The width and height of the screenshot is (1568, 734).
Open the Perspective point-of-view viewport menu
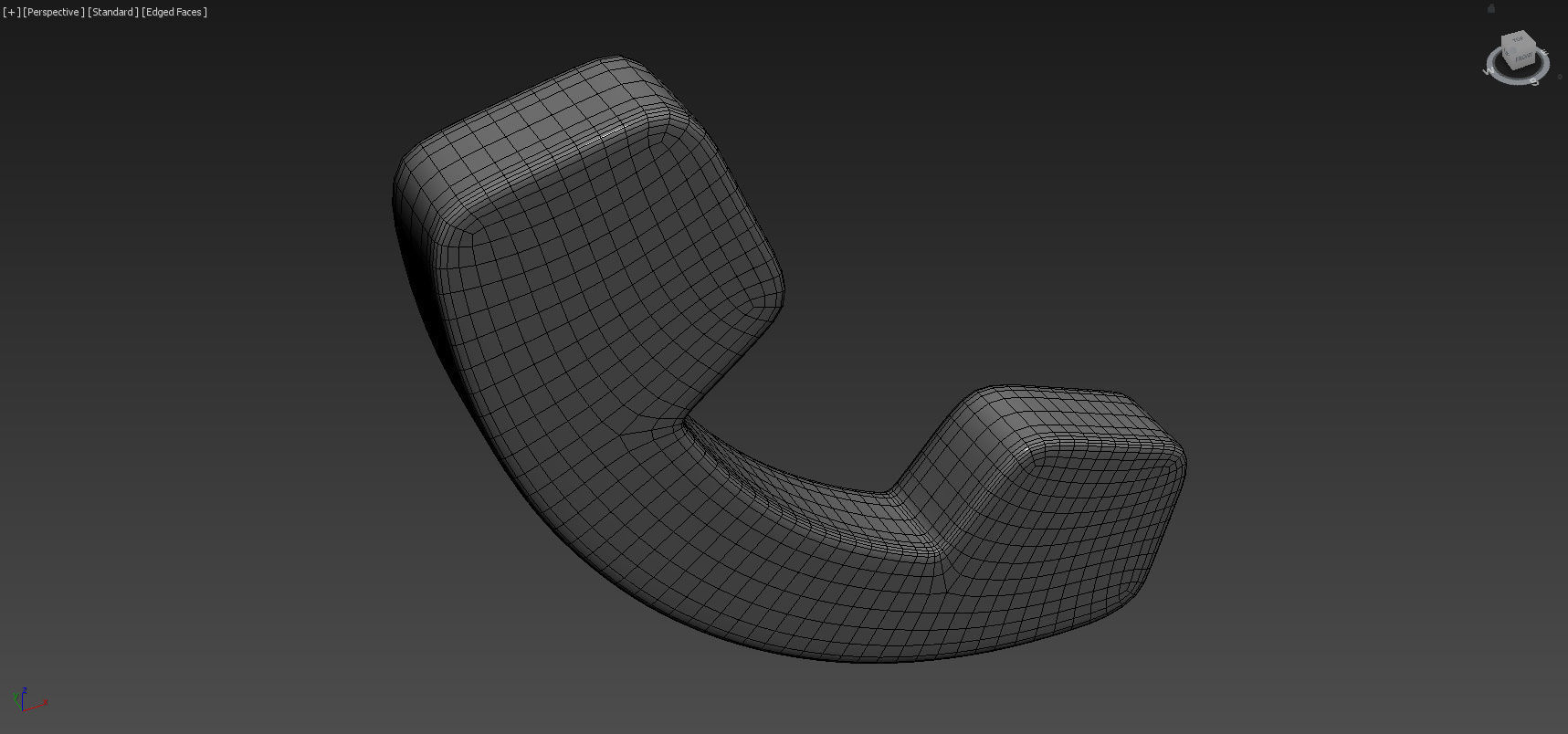coord(54,12)
